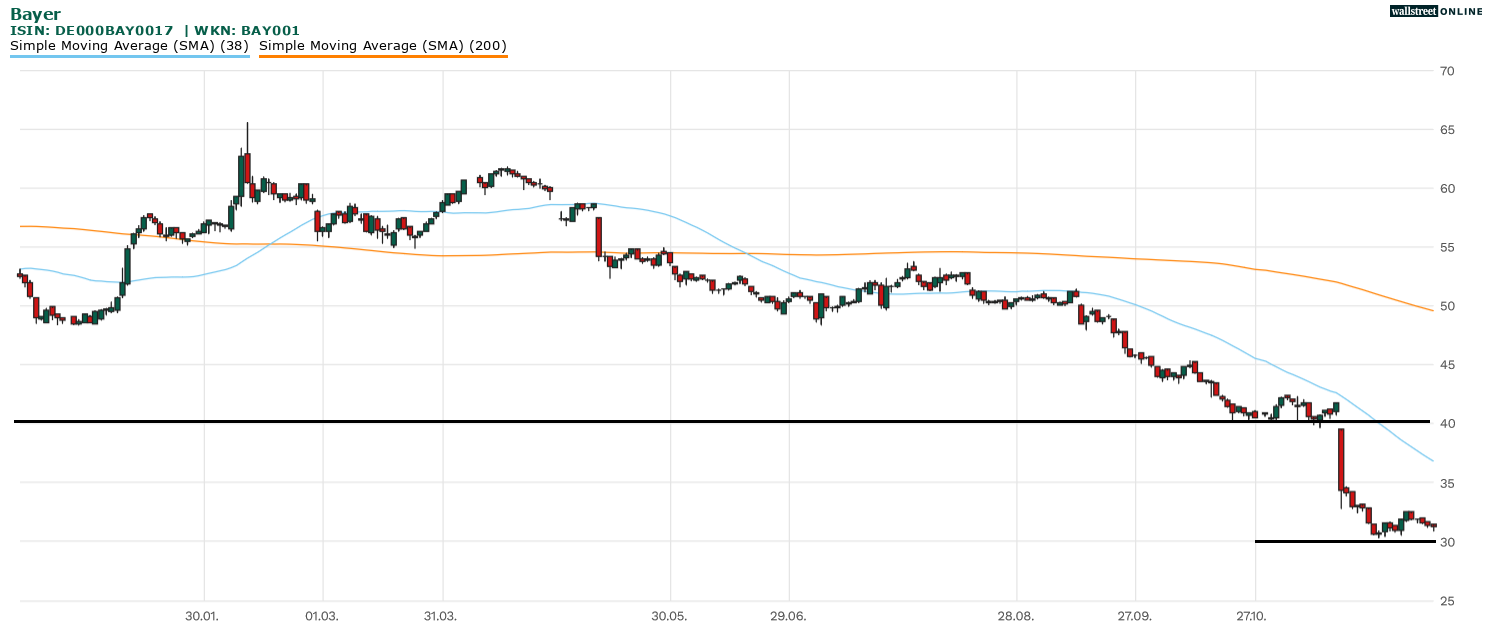Click the 27.09. date label
The height and width of the screenshot is (622, 1490).
click(x=1136, y=617)
